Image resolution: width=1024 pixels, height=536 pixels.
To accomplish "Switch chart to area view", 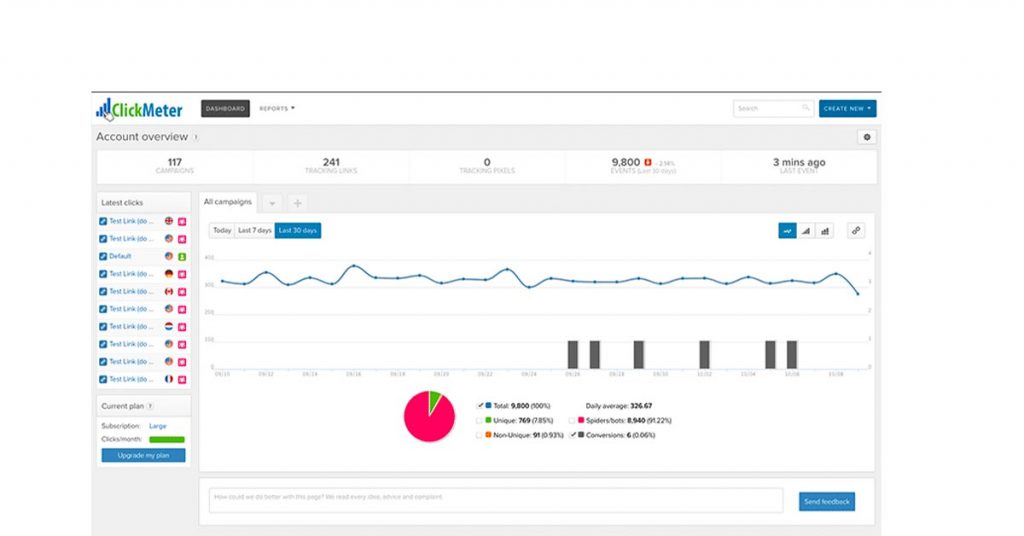I will point(807,230).
